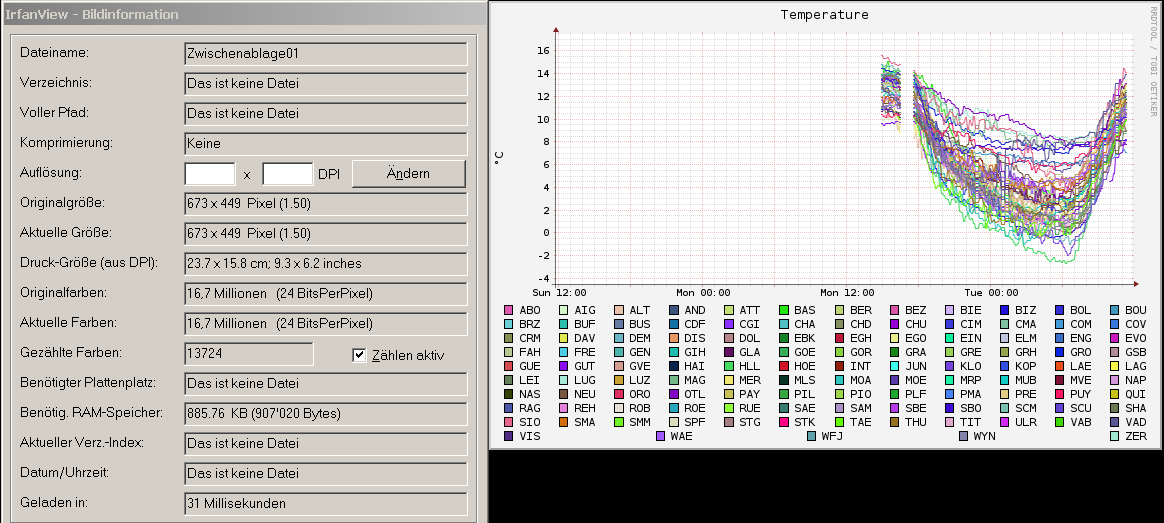The height and width of the screenshot is (523, 1164).
Task: Pick the WAE purple legend swatch
Action: point(660,437)
